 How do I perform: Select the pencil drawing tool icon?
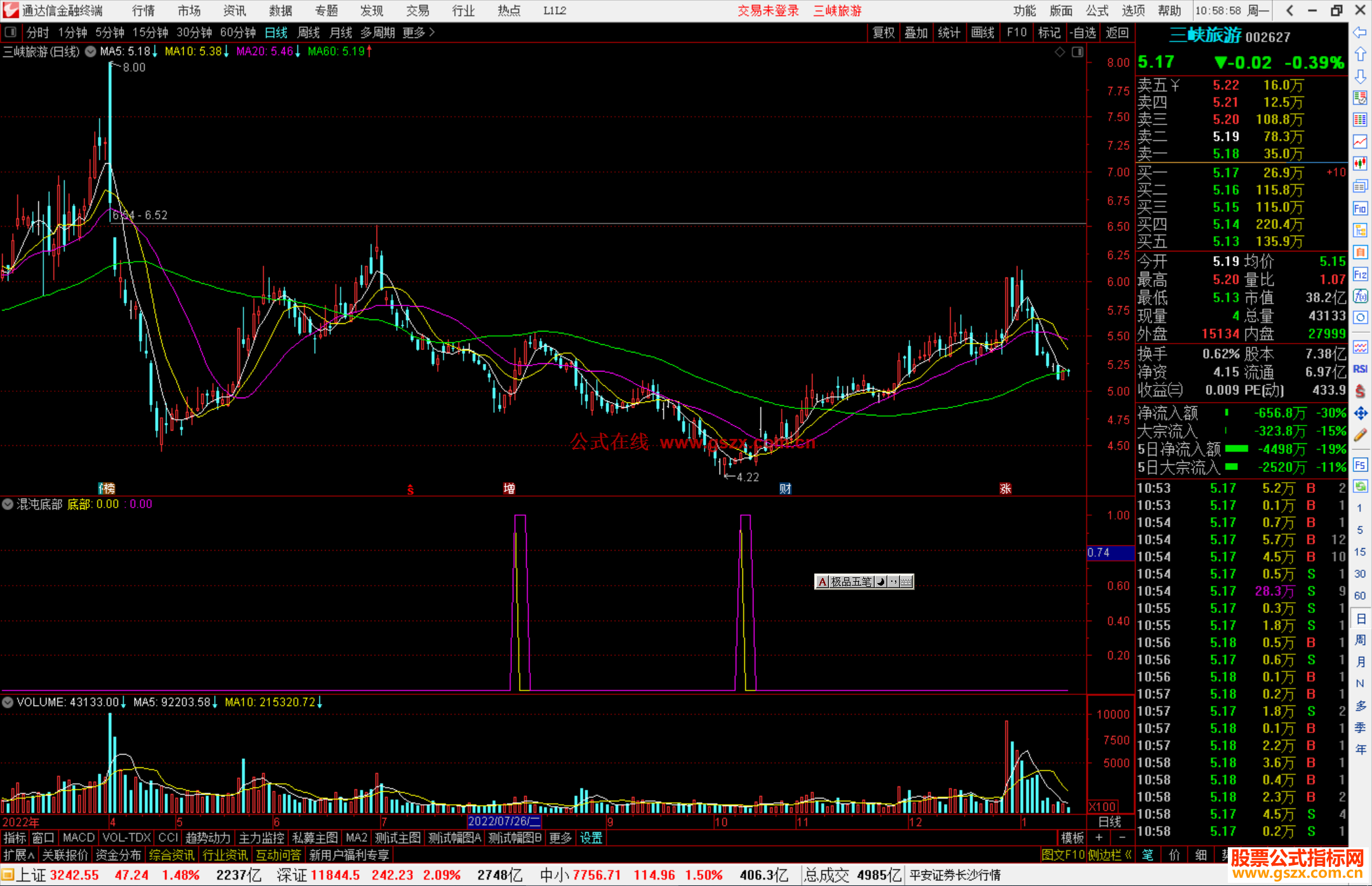pos(1360,435)
